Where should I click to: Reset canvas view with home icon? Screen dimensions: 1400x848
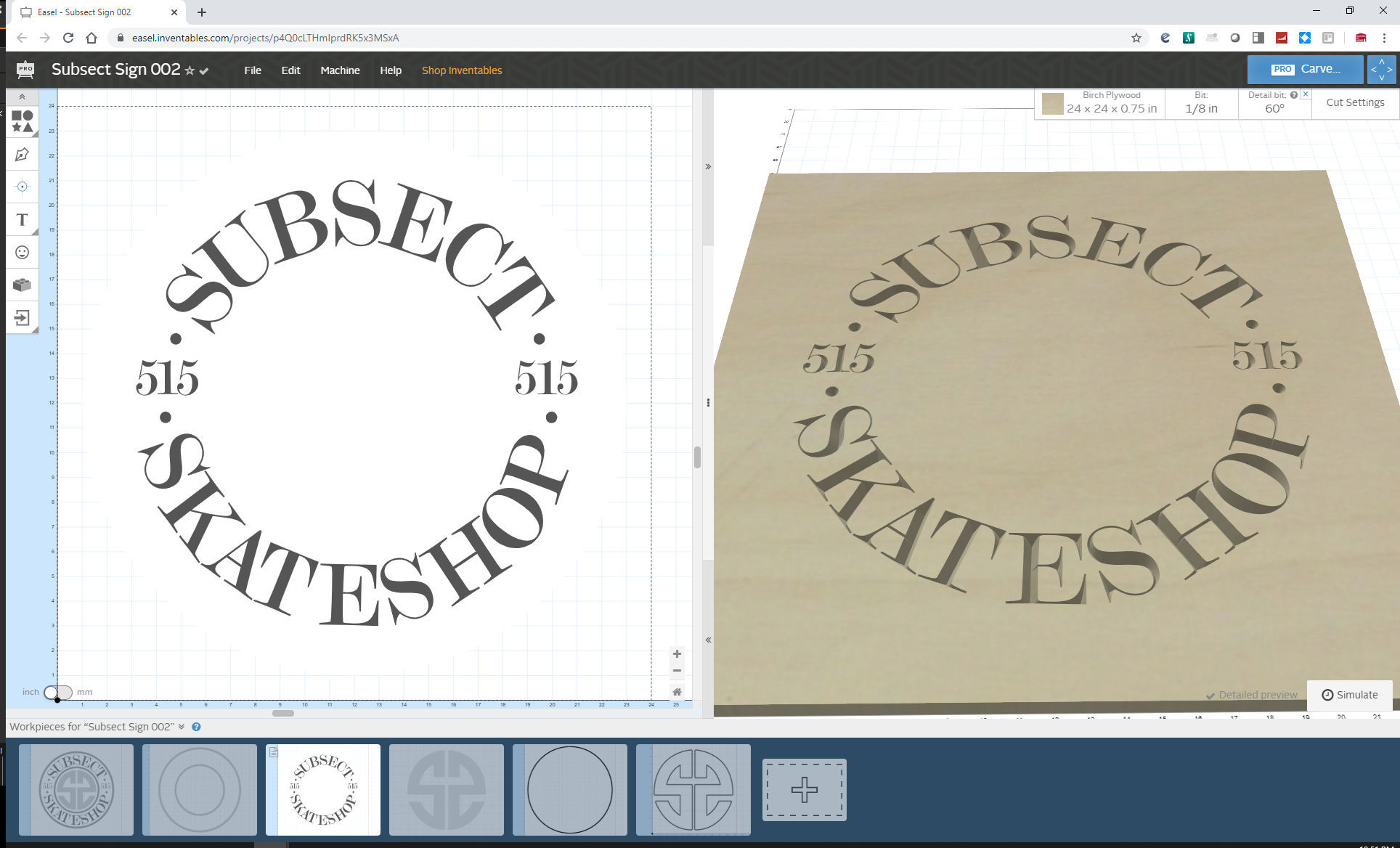(677, 692)
